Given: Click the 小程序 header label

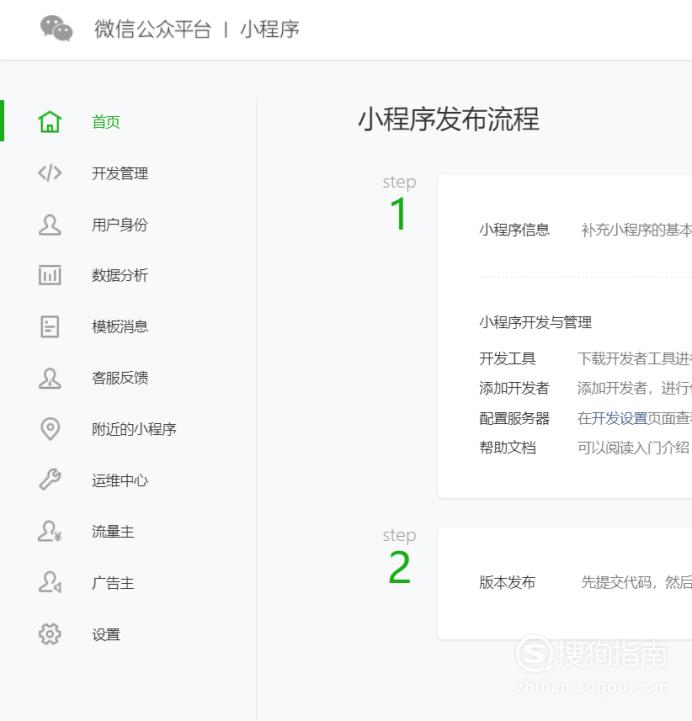Looking at the screenshot, I should coord(270,29).
